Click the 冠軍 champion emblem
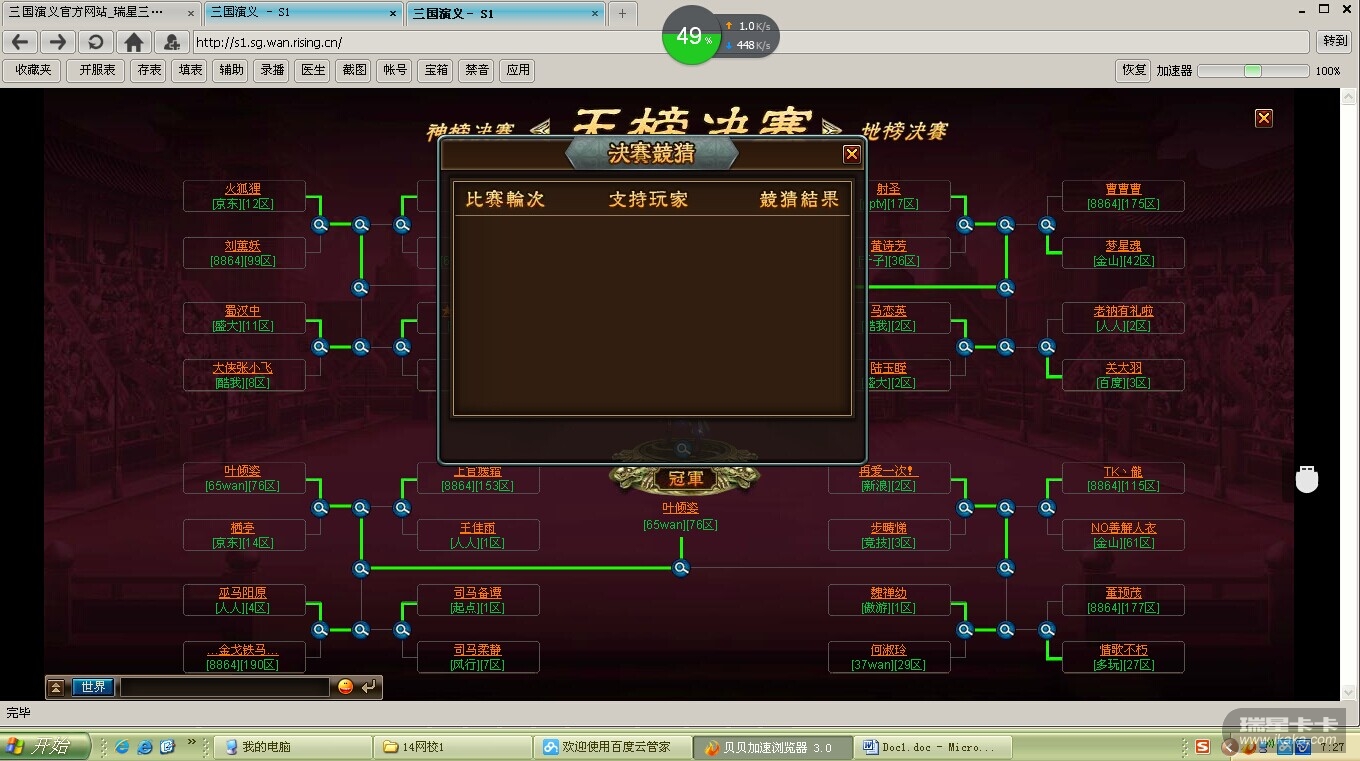The width and height of the screenshot is (1360, 761). (x=684, y=479)
